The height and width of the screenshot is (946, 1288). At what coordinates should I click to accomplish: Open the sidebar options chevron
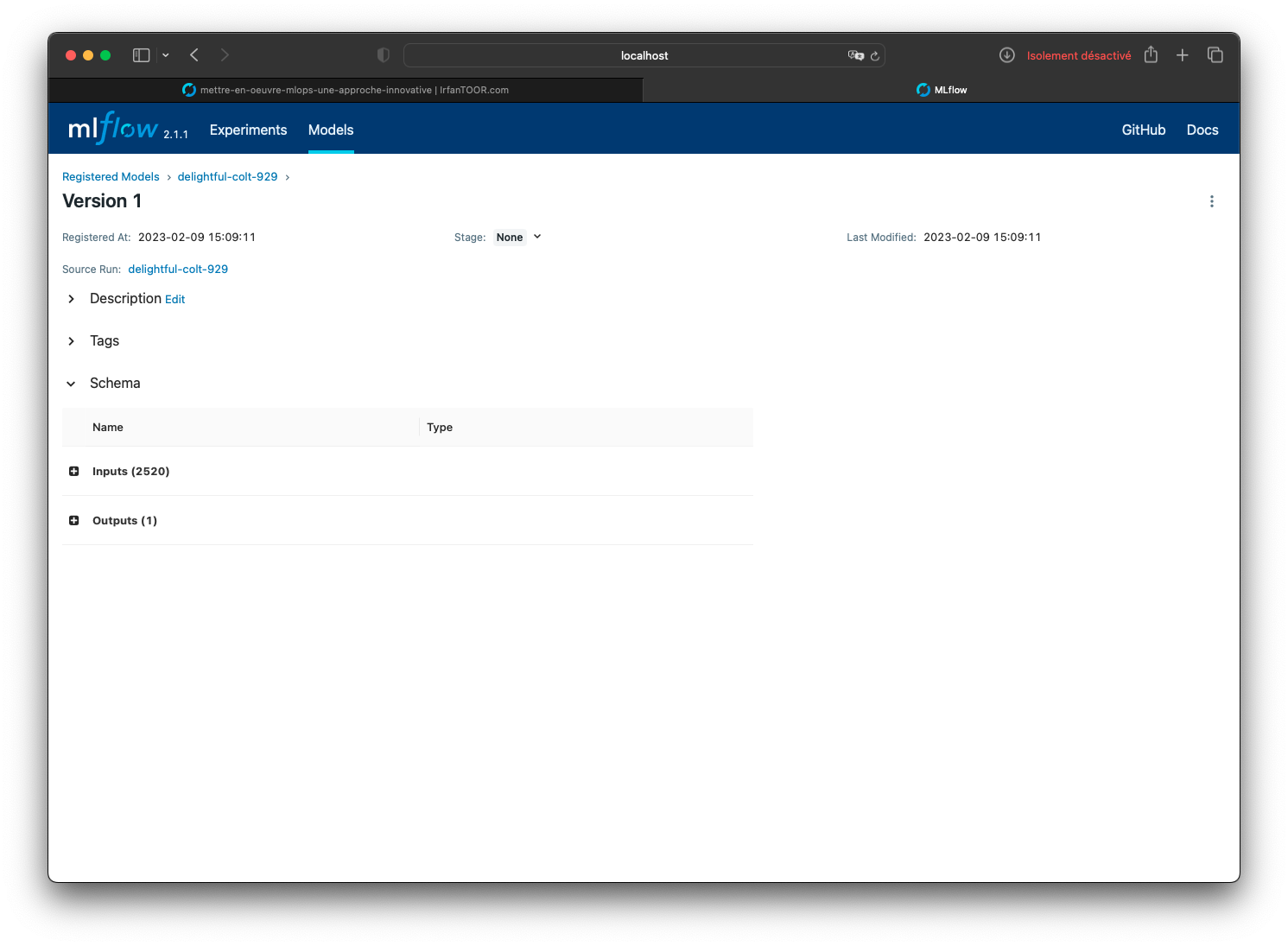165,55
